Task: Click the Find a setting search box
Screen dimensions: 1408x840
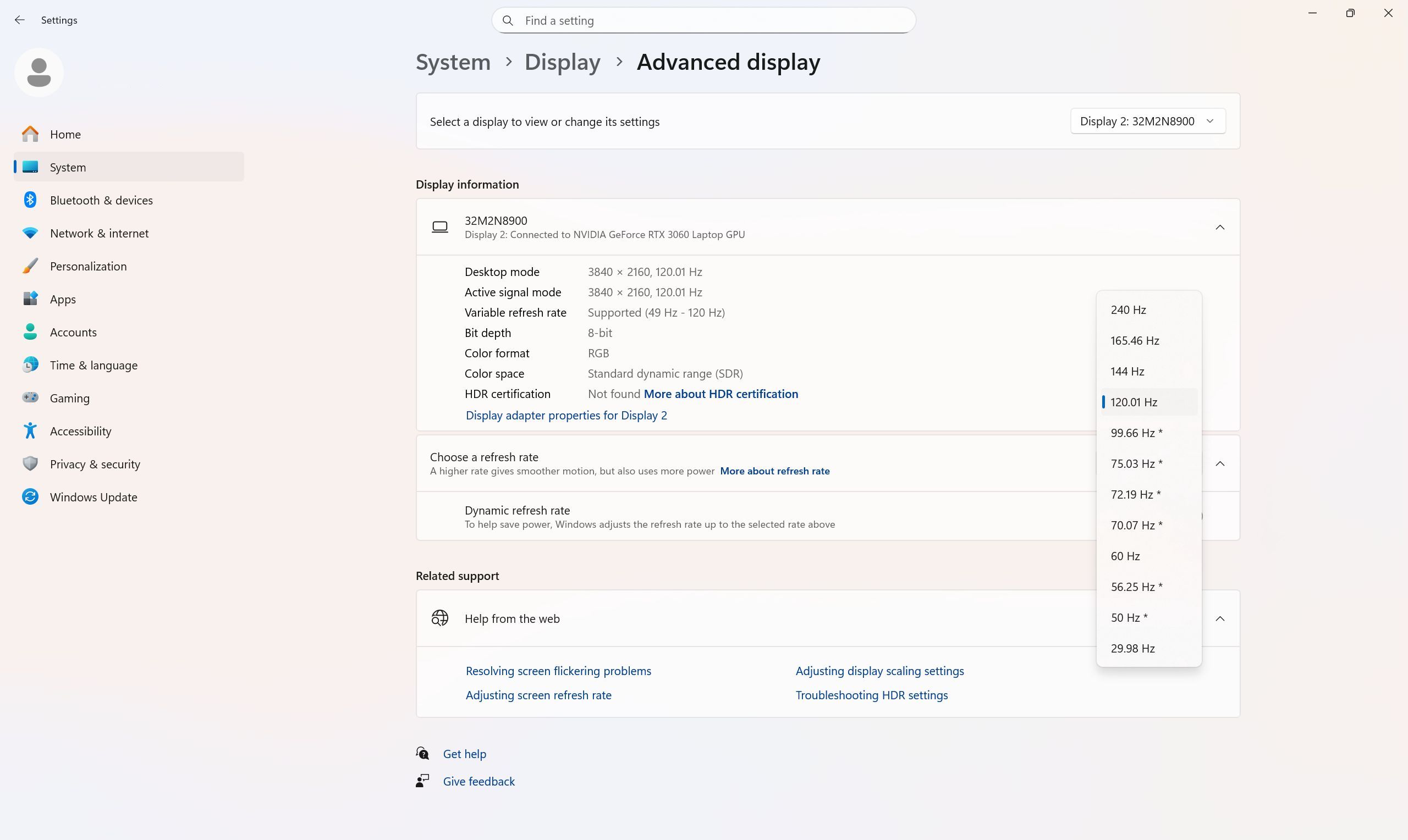Action: (x=703, y=21)
